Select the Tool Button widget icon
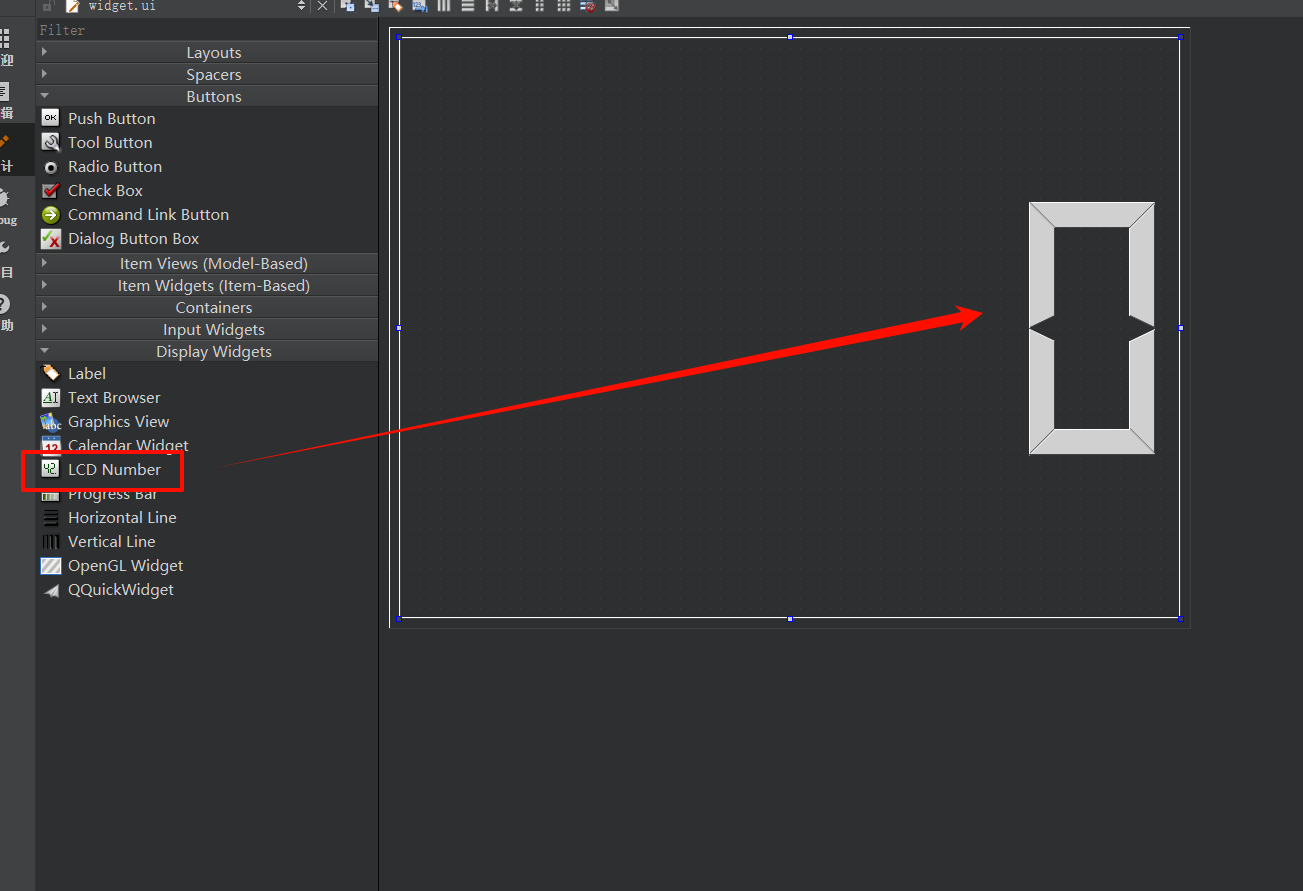1303x891 pixels. (x=50, y=143)
